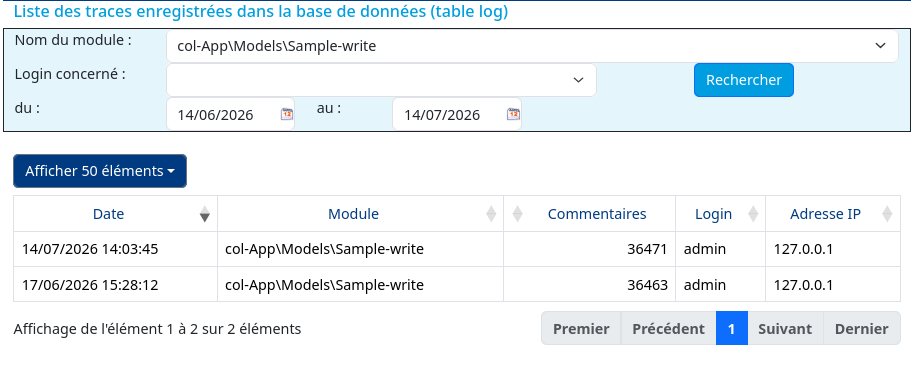Click the Login column header
The image size is (914, 365).
[x=720, y=214]
